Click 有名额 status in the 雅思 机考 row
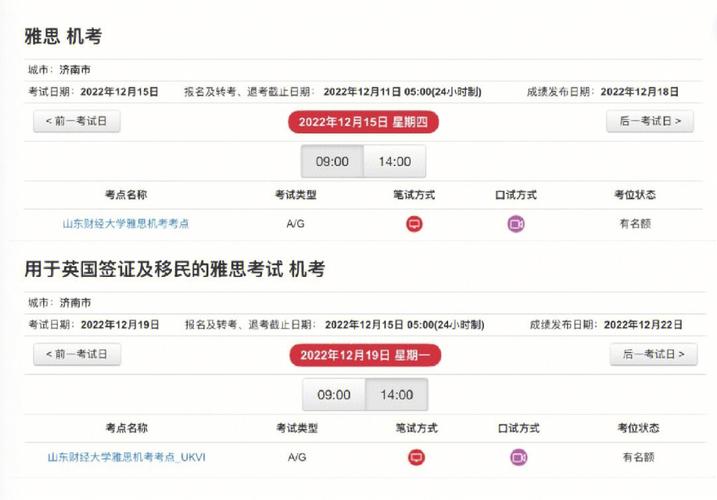Image resolution: width=717 pixels, height=500 pixels. tap(635, 224)
